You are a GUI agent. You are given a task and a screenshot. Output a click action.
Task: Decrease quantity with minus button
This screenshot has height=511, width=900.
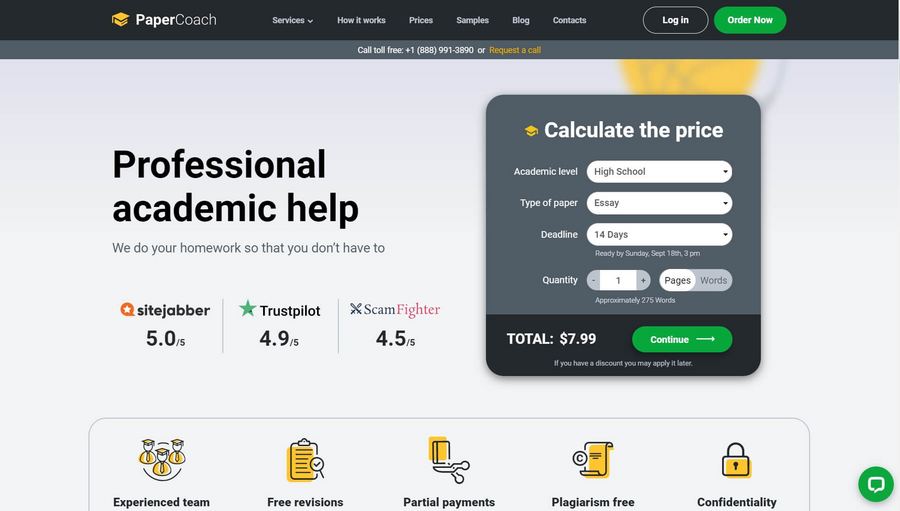point(593,280)
